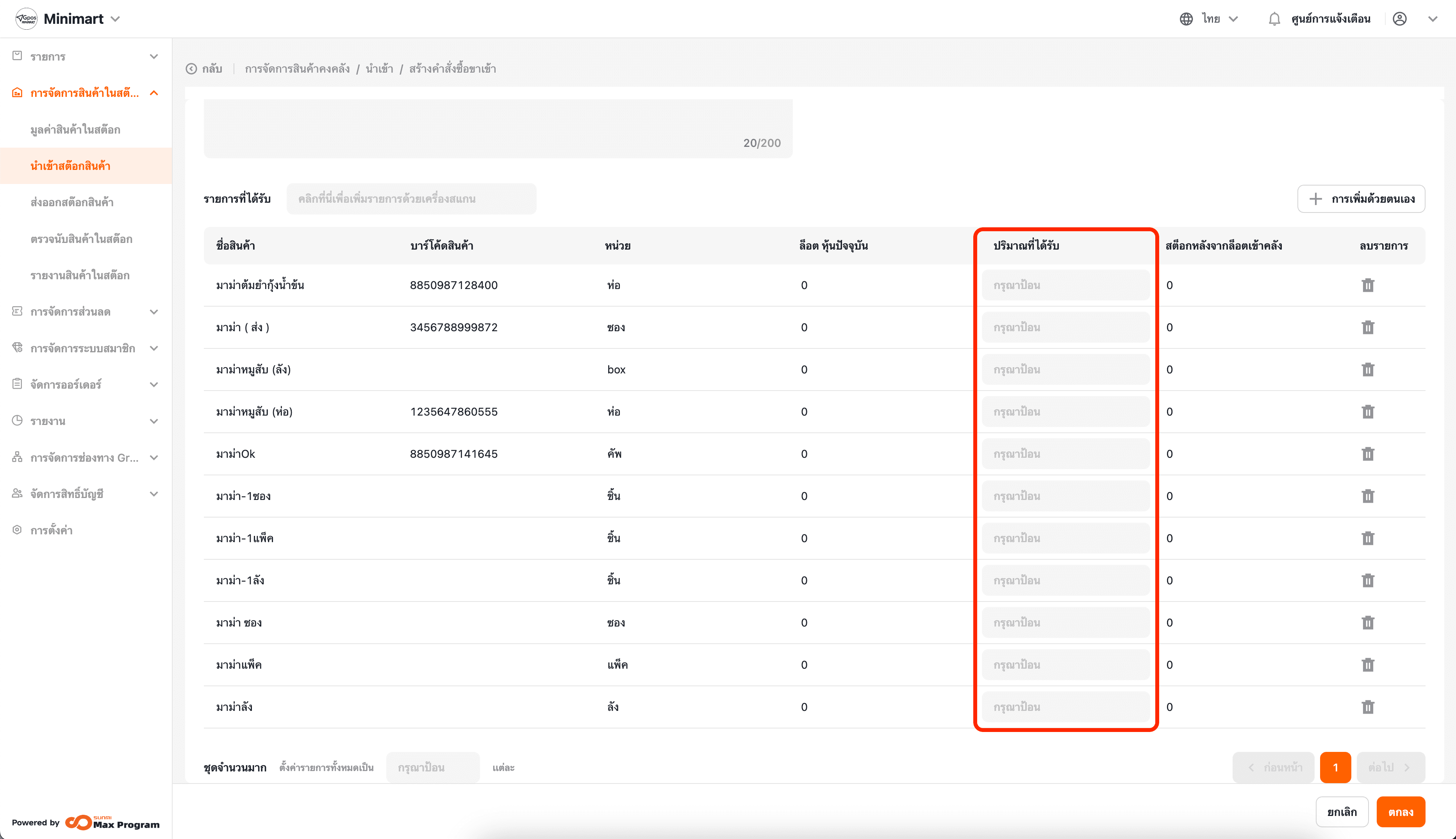
Task: Click trash icon for มาม่าแพ็ค row
Action: [x=1367, y=665]
